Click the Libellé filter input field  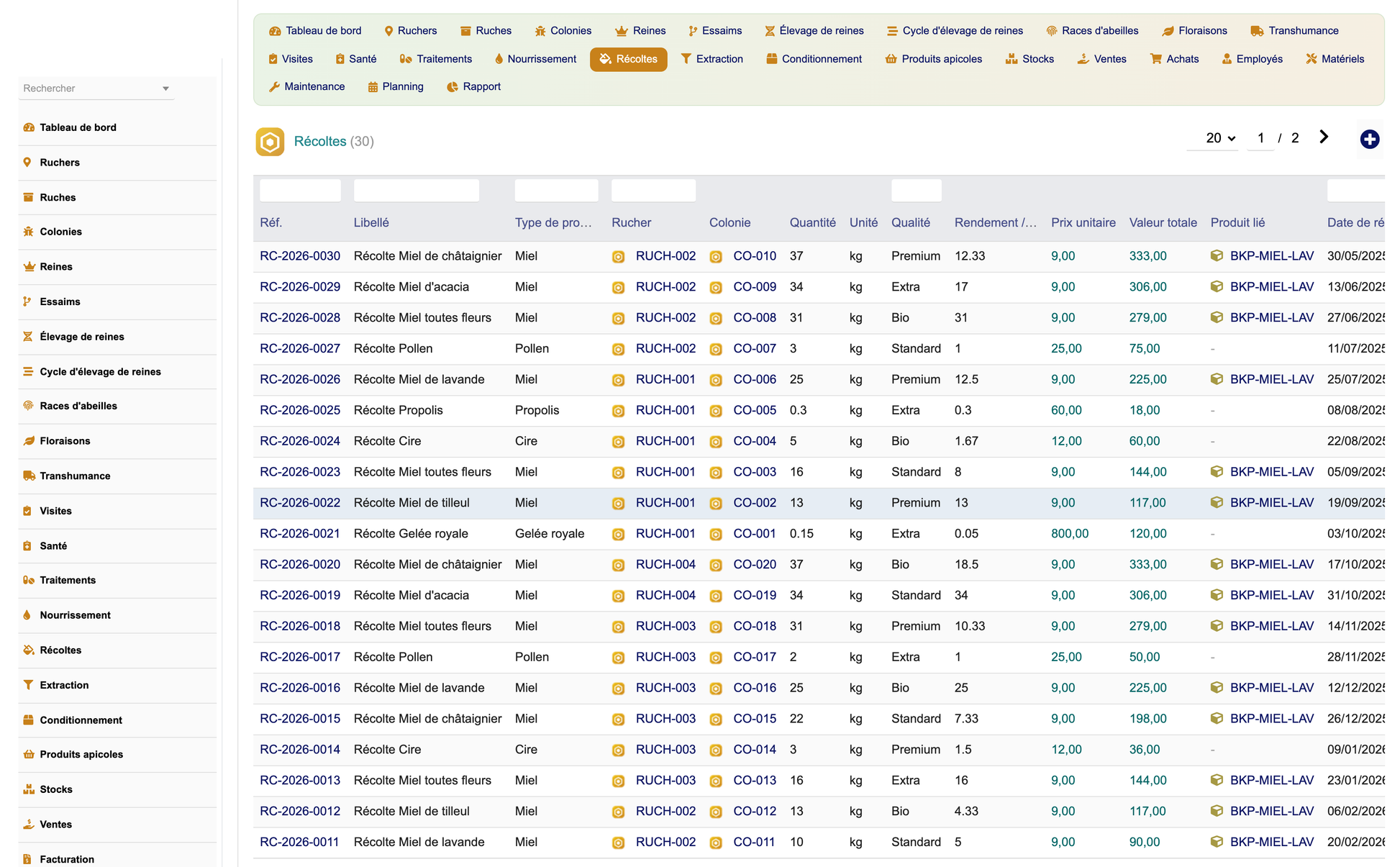[x=416, y=191]
